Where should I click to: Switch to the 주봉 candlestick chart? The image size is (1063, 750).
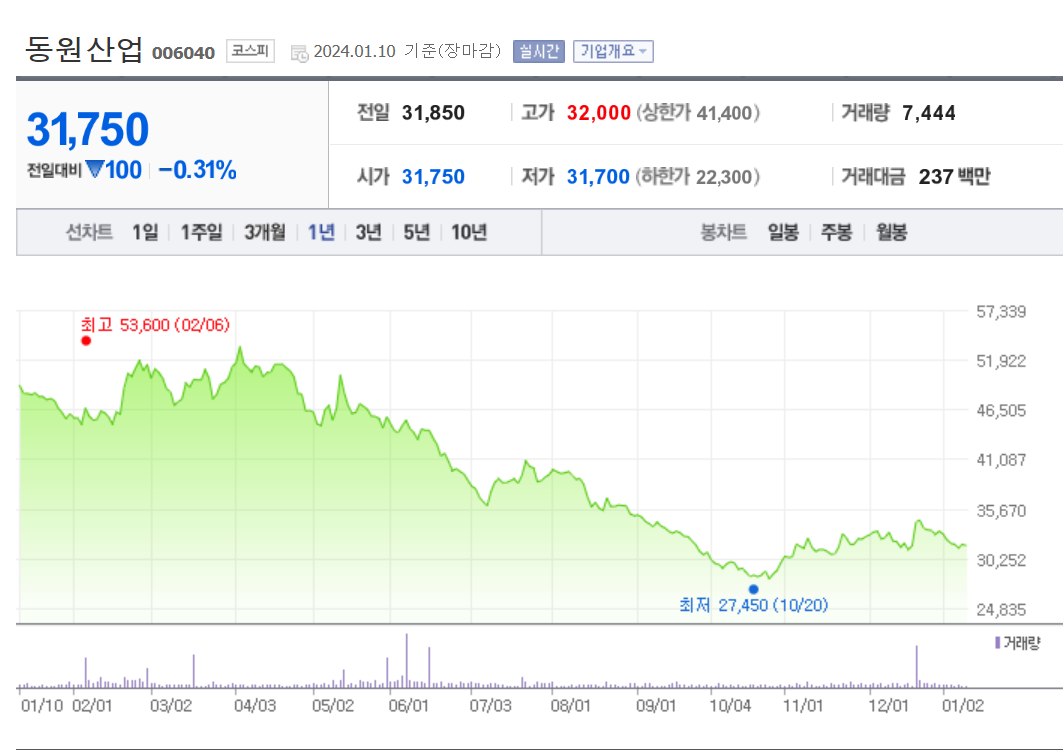coord(837,233)
